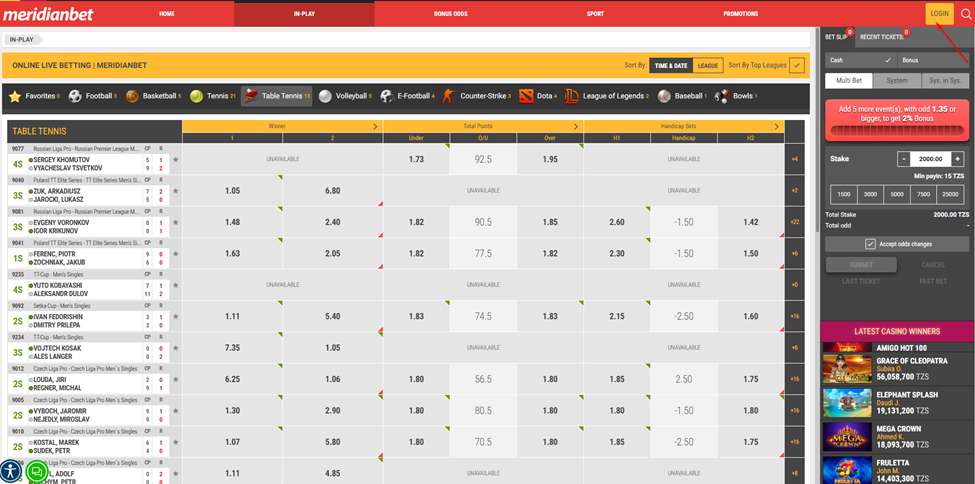Image resolution: width=975 pixels, height=484 pixels.
Task: Open Grace of Cleopatra game thumbnail
Action: coord(847,369)
